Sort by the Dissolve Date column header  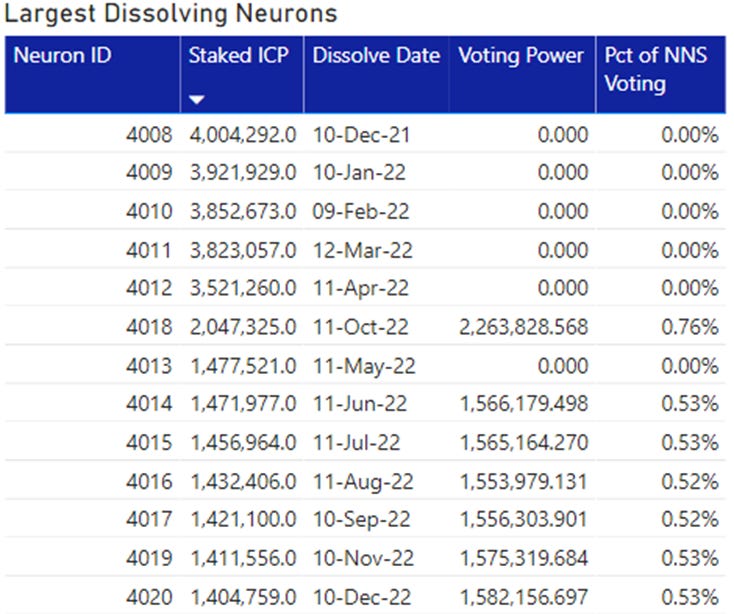[x=376, y=74]
